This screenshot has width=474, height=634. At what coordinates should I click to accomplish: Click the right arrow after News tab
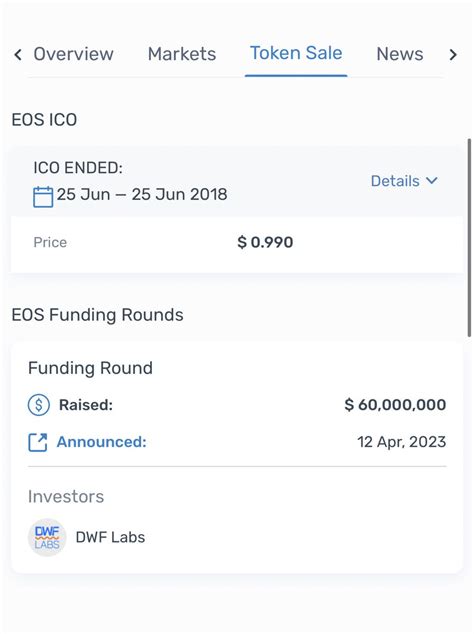click(x=453, y=54)
